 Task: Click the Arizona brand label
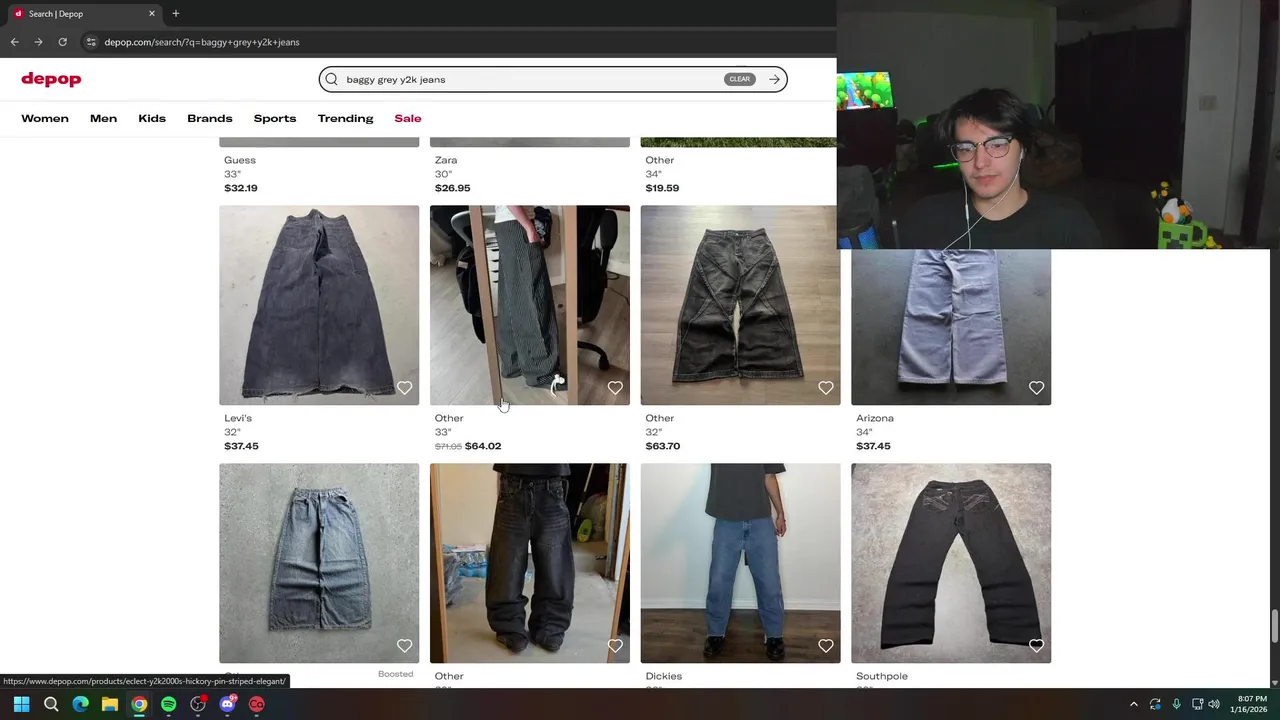click(x=875, y=418)
